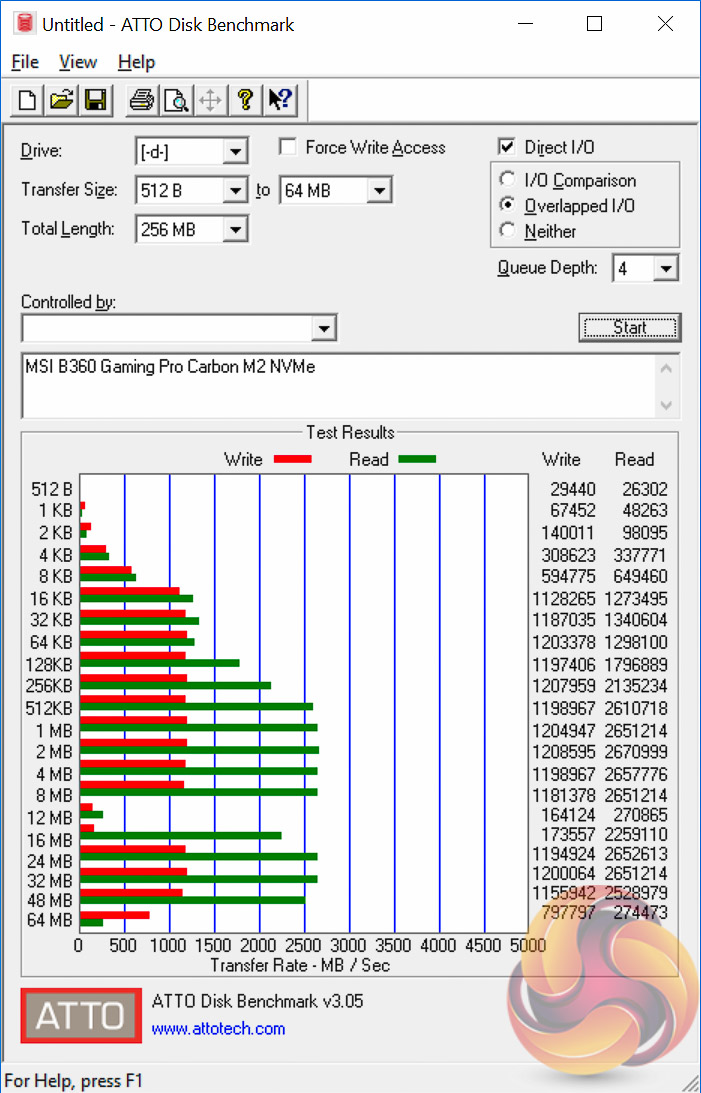Click the 16 KB row label

coord(51,599)
